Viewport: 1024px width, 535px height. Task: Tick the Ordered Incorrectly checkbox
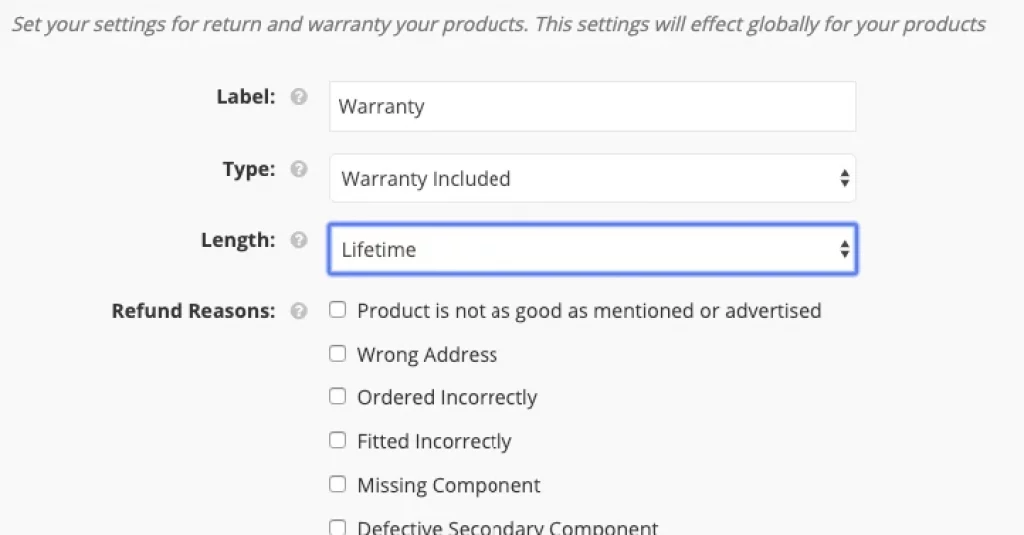coord(338,397)
